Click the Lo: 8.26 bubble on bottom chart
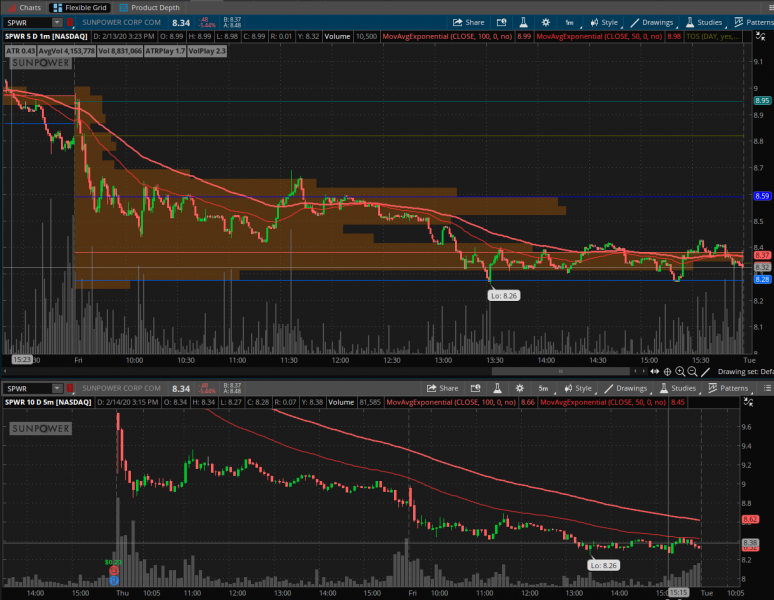774x600 pixels. (603, 565)
